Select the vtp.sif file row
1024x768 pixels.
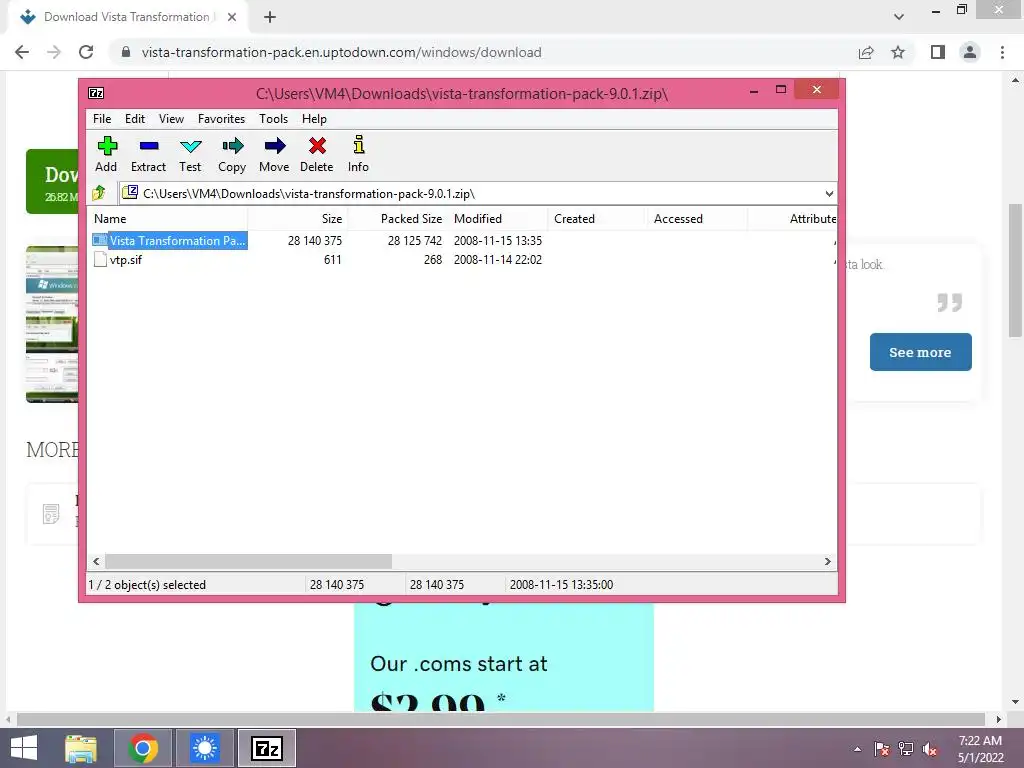462,259
